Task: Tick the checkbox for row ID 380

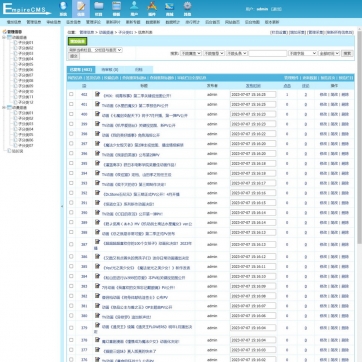Action: [x=71, y=315]
